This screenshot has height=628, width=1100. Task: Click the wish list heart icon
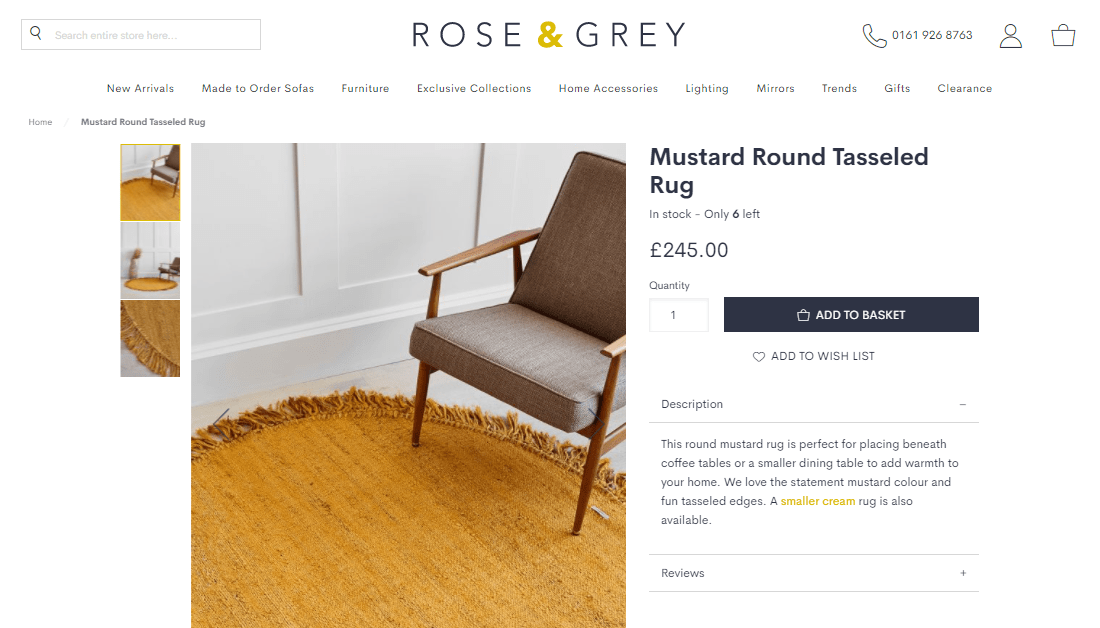click(758, 356)
